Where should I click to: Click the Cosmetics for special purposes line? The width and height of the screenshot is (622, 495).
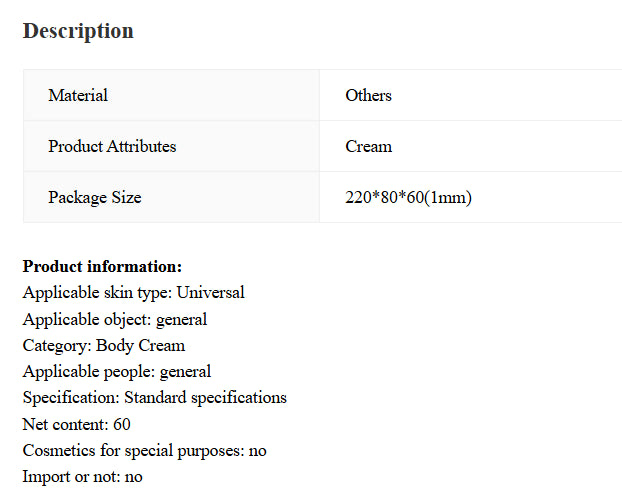144,451
